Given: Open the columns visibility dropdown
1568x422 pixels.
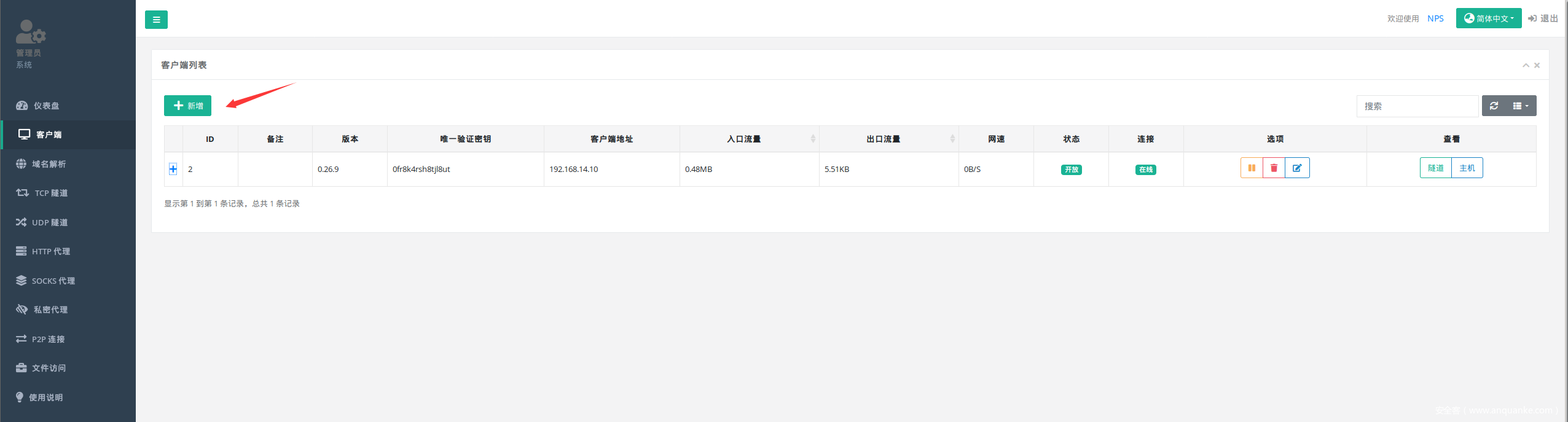Looking at the screenshot, I should tap(1521, 106).
